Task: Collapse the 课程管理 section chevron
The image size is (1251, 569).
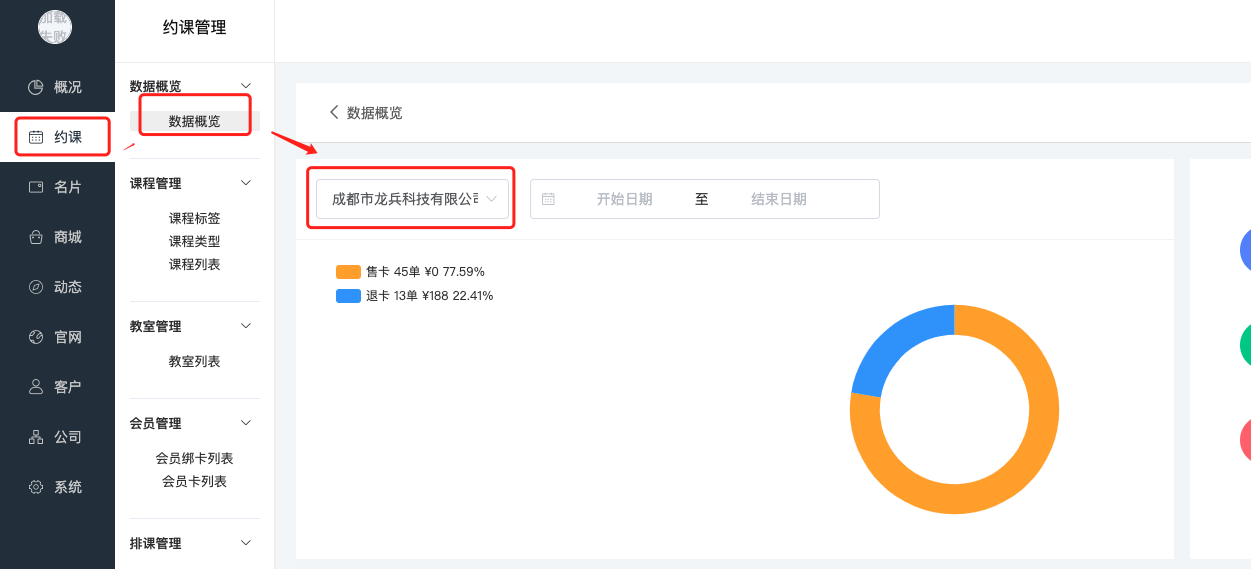Action: pos(247,183)
